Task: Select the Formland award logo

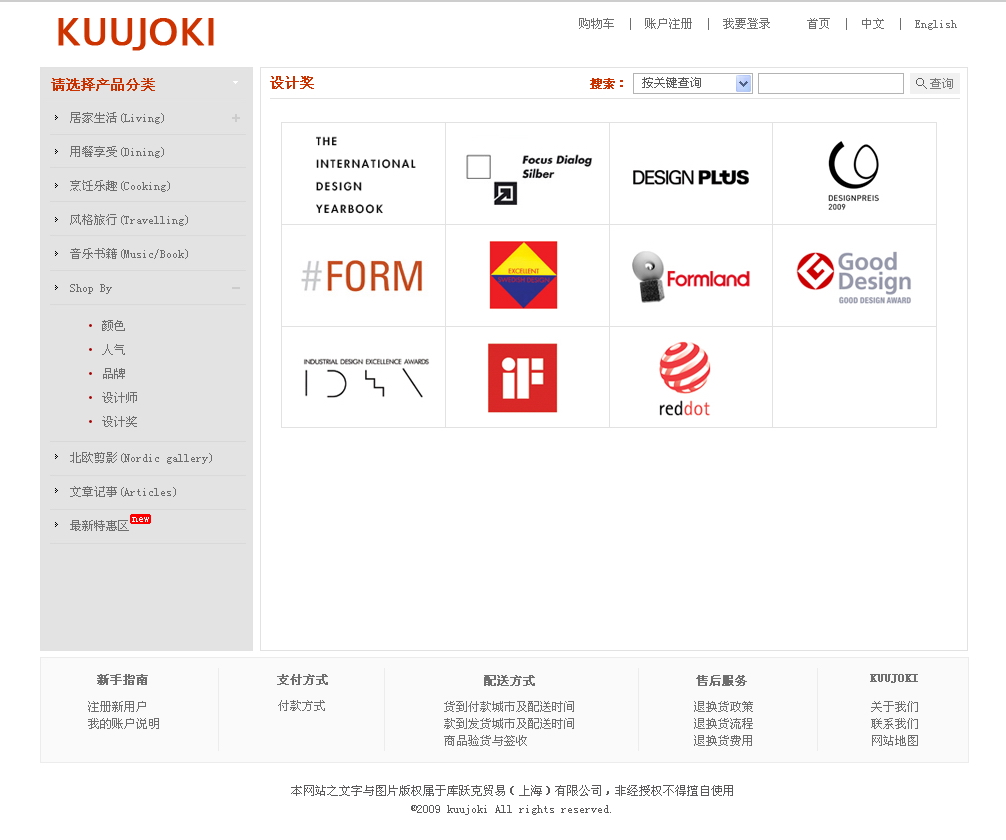Action: click(x=690, y=277)
